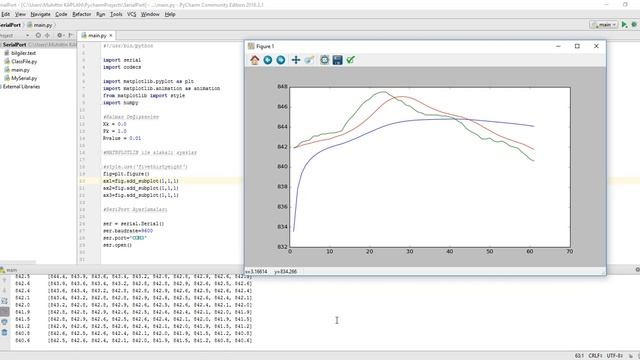Click the line ser.open() in the editor
Screen dimensions: 640x360
[118, 245]
